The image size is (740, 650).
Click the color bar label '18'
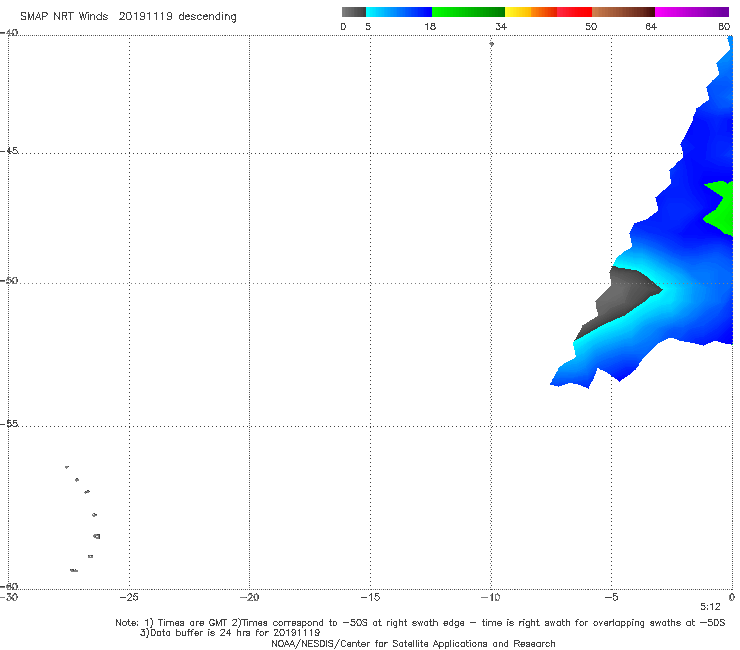tap(430, 26)
